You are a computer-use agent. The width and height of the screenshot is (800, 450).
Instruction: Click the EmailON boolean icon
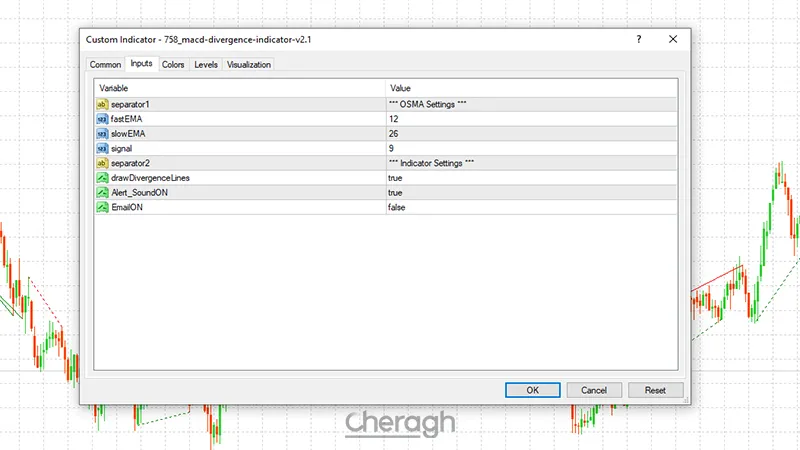click(102, 207)
